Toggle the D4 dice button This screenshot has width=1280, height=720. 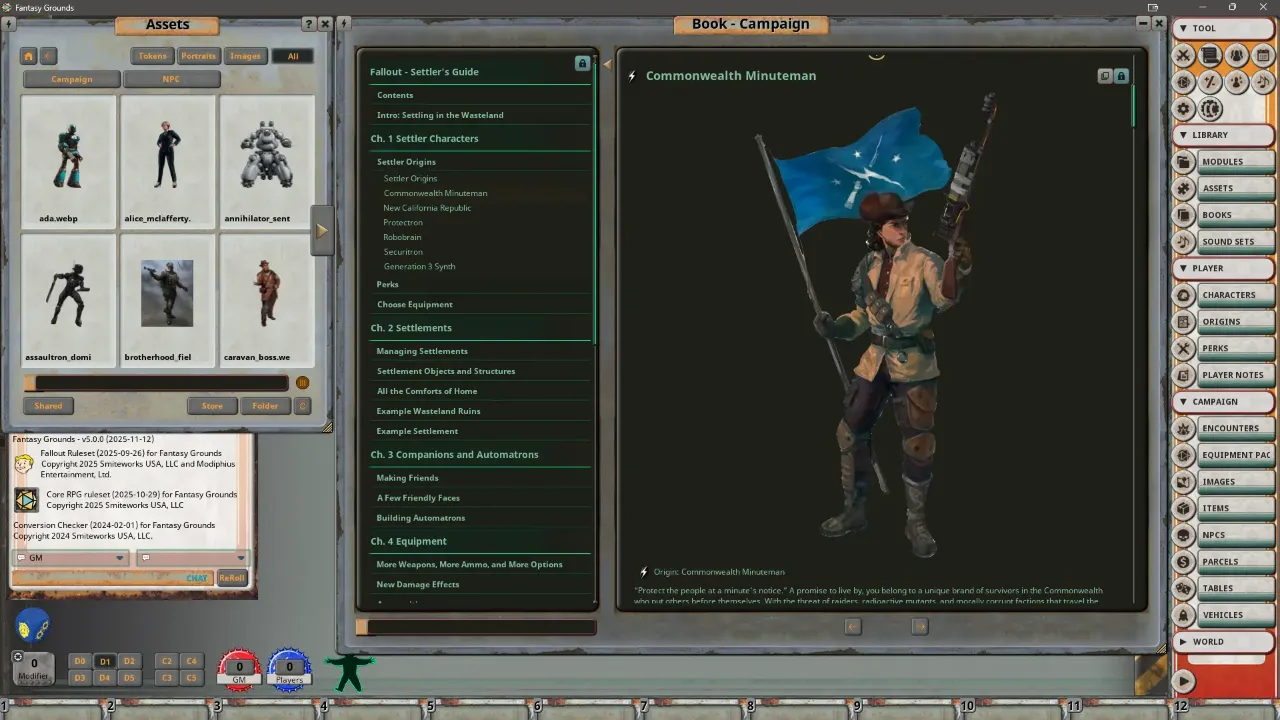[104, 678]
